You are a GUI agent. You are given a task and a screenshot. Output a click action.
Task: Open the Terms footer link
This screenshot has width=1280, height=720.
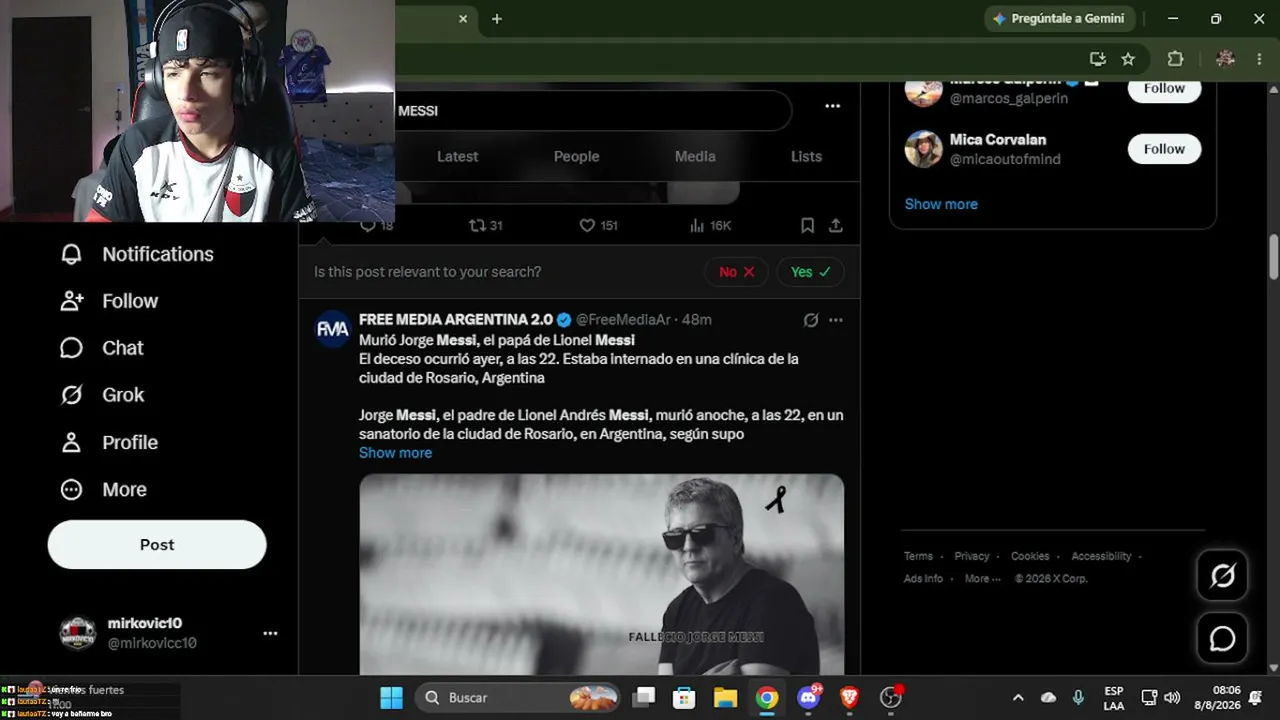tap(918, 556)
